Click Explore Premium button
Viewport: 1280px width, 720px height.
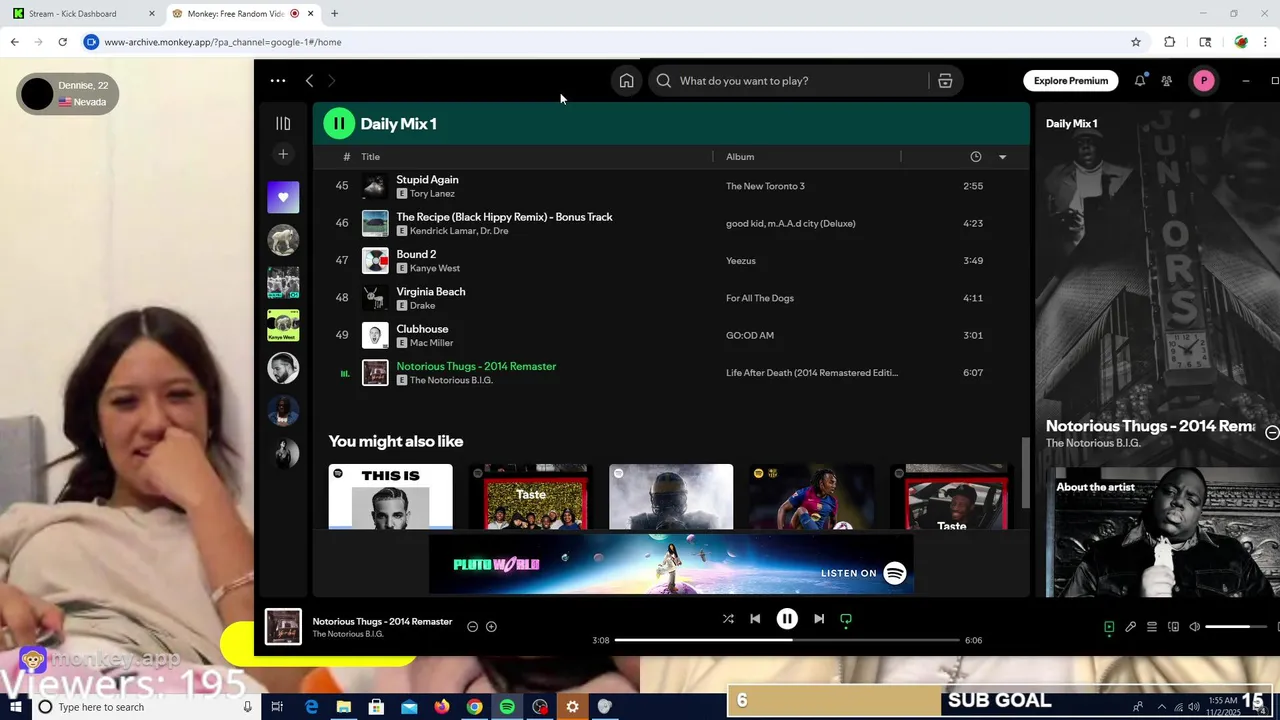click(x=1071, y=81)
